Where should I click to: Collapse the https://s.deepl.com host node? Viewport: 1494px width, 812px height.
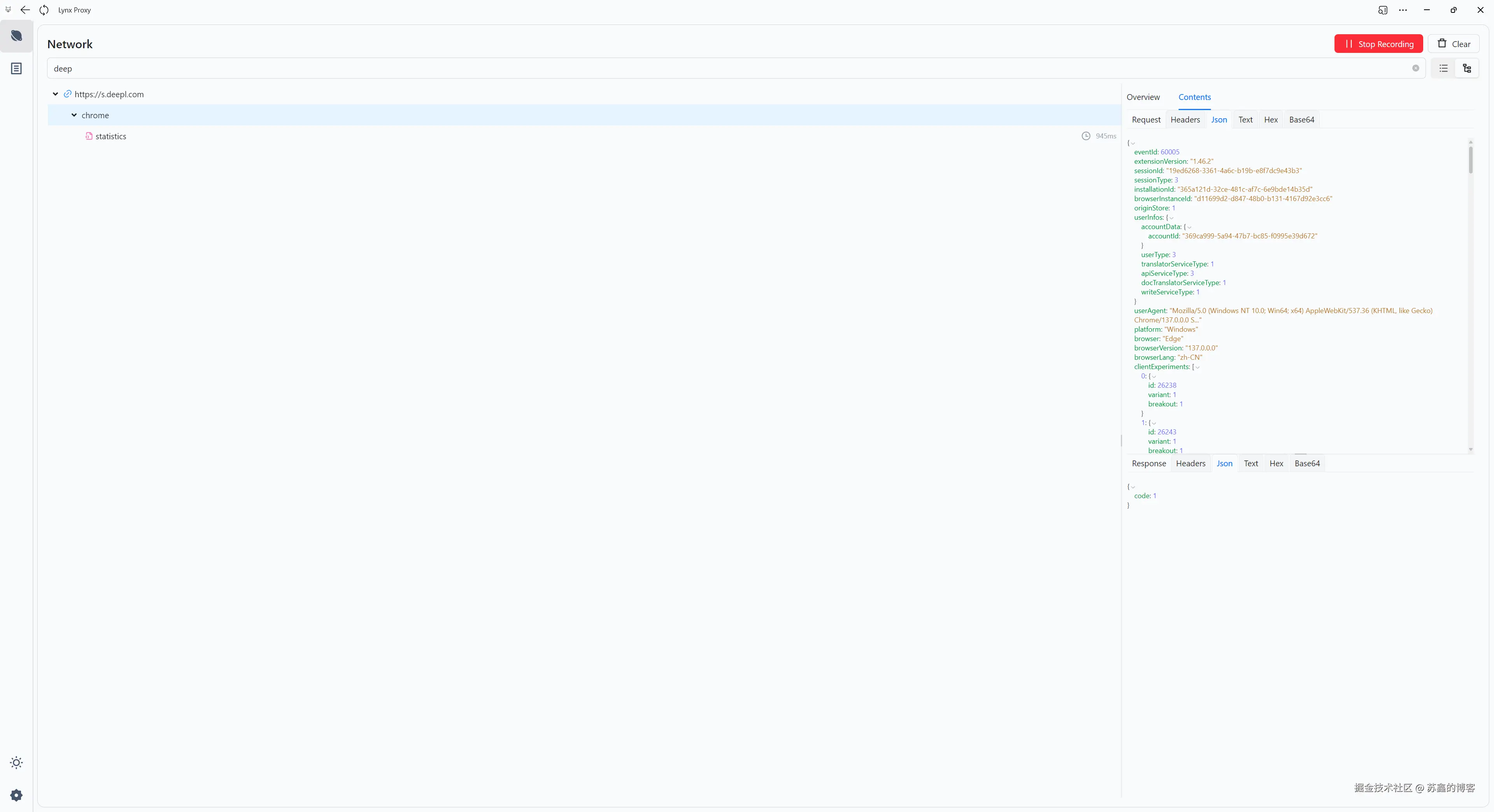pos(56,94)
